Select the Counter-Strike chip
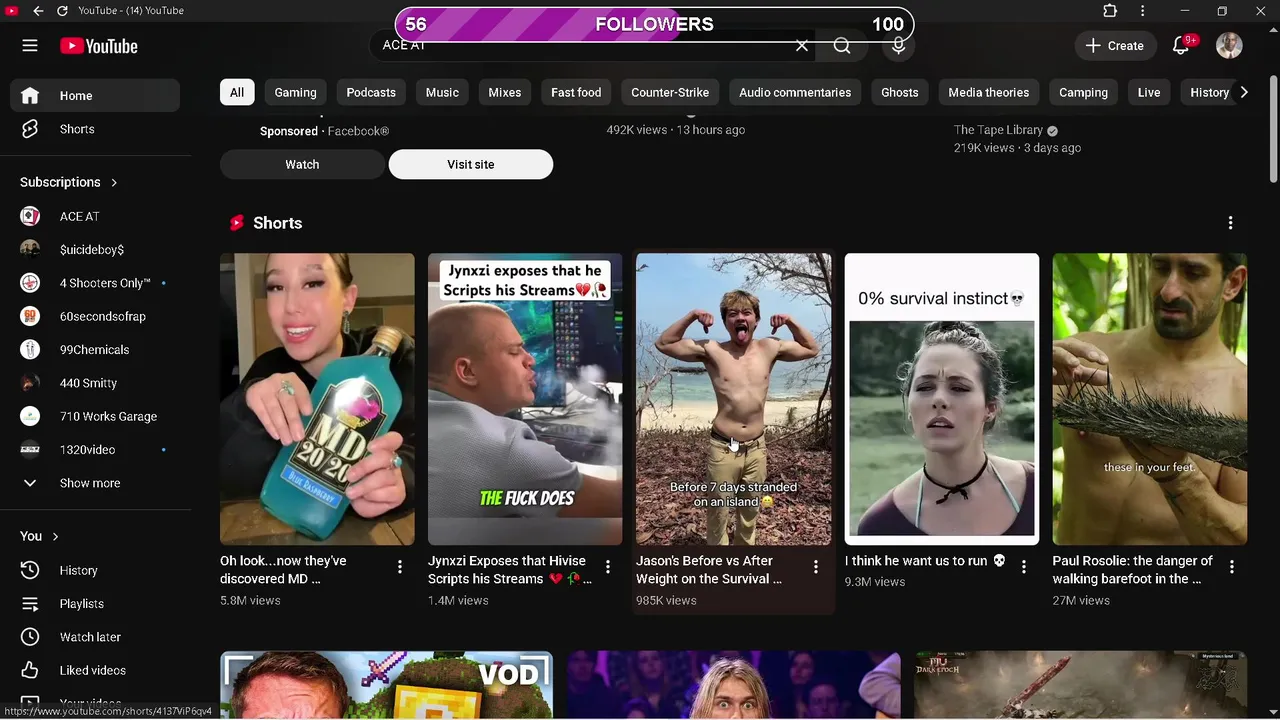The width and height of the screenshot is (1280, 720). click(x=670, y=92)
